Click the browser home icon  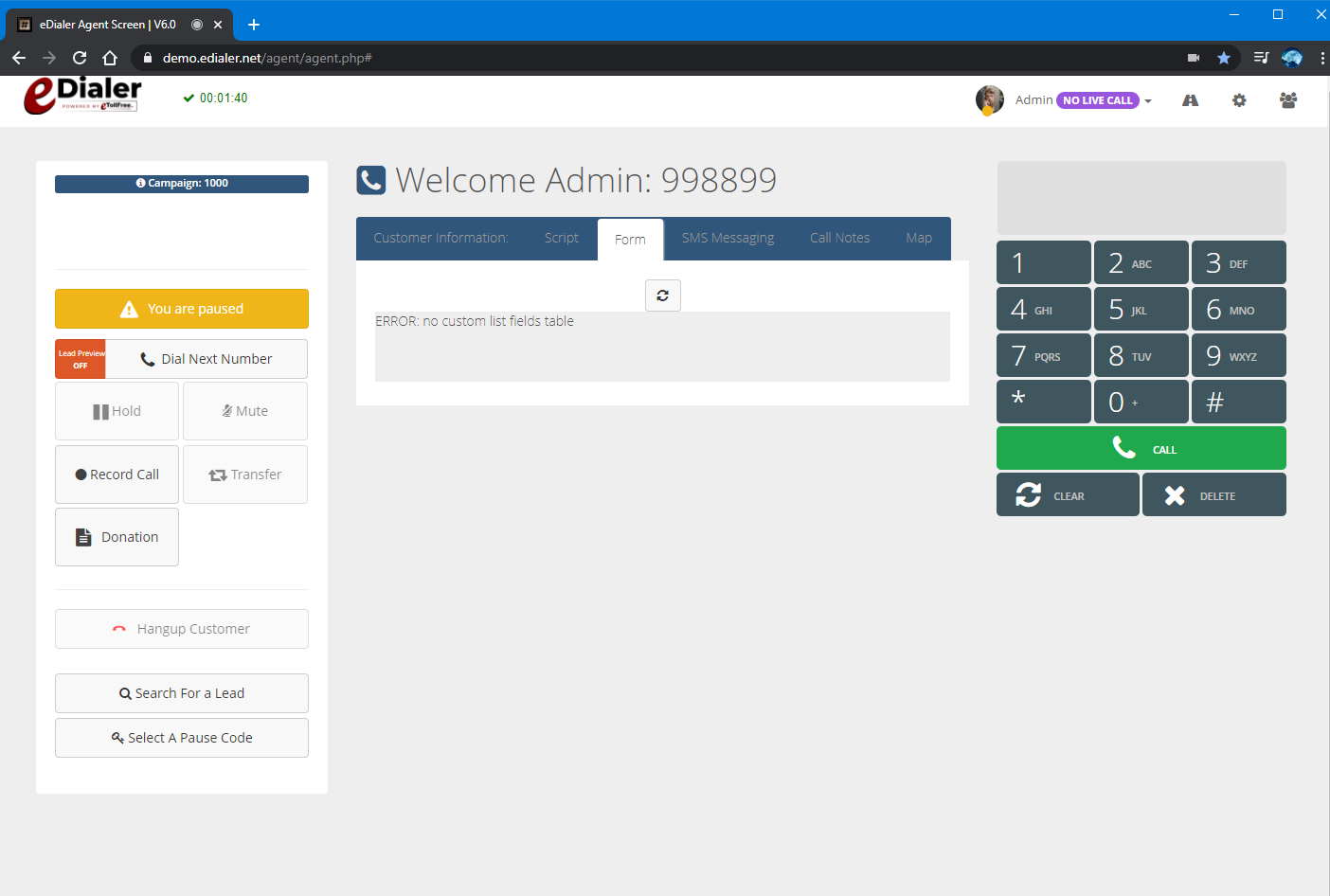tap(110, 58)
